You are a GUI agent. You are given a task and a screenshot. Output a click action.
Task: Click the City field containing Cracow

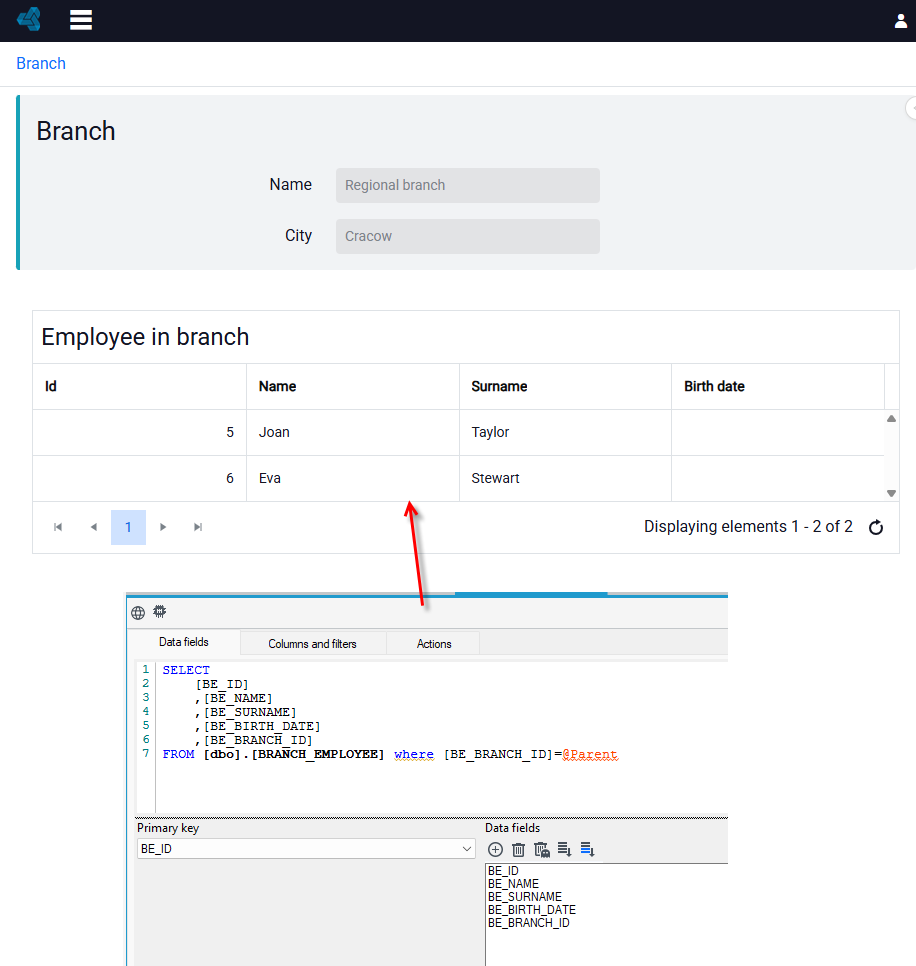468,237
